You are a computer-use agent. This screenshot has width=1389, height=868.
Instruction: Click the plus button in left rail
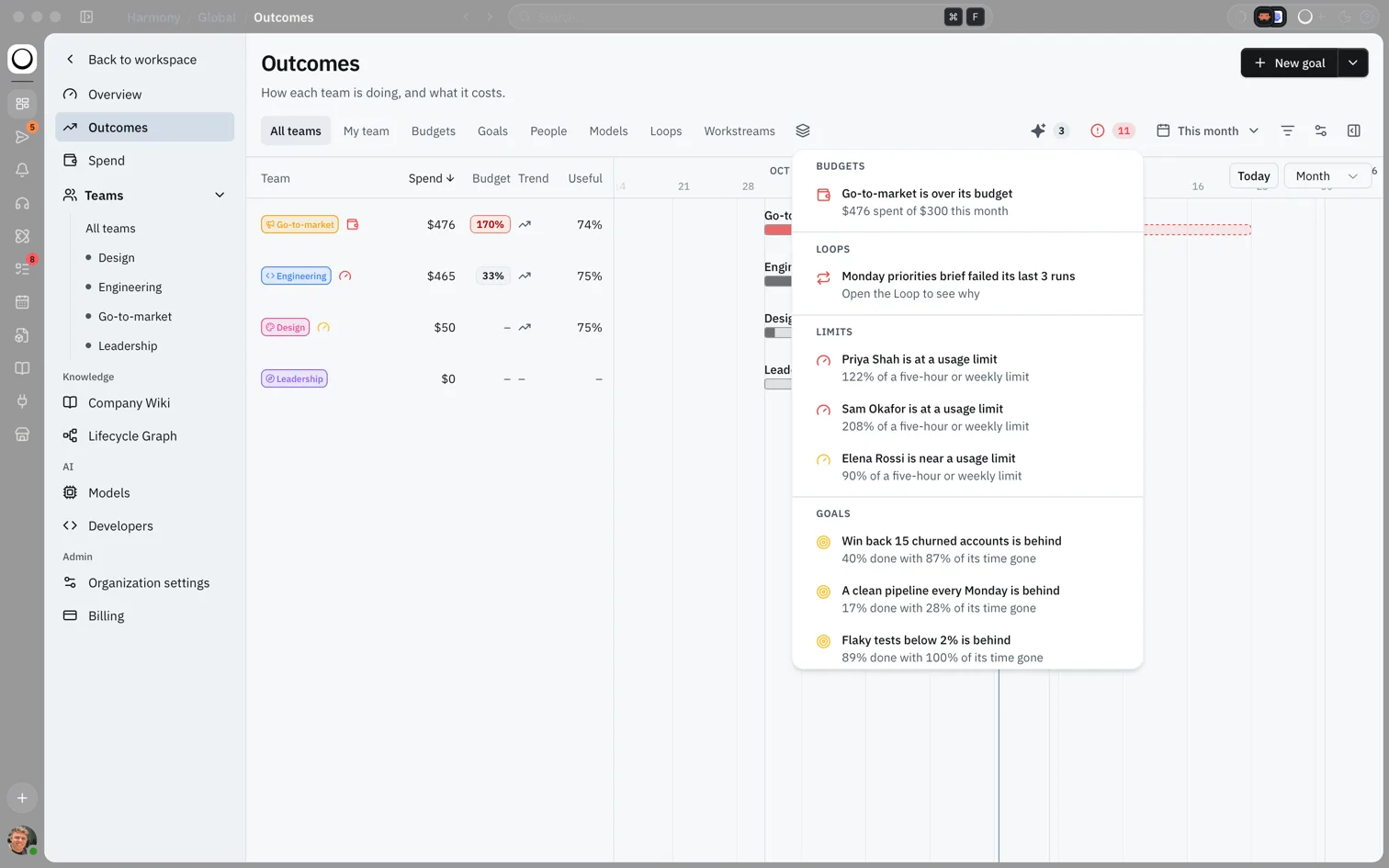(x=22, y=798)
